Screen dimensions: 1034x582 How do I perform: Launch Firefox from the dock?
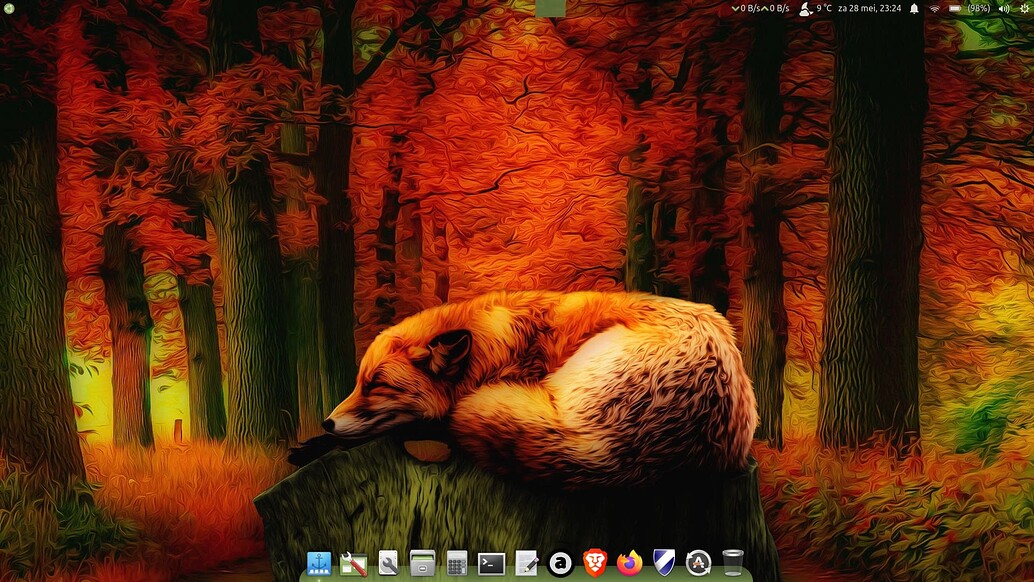pos(630,564)
